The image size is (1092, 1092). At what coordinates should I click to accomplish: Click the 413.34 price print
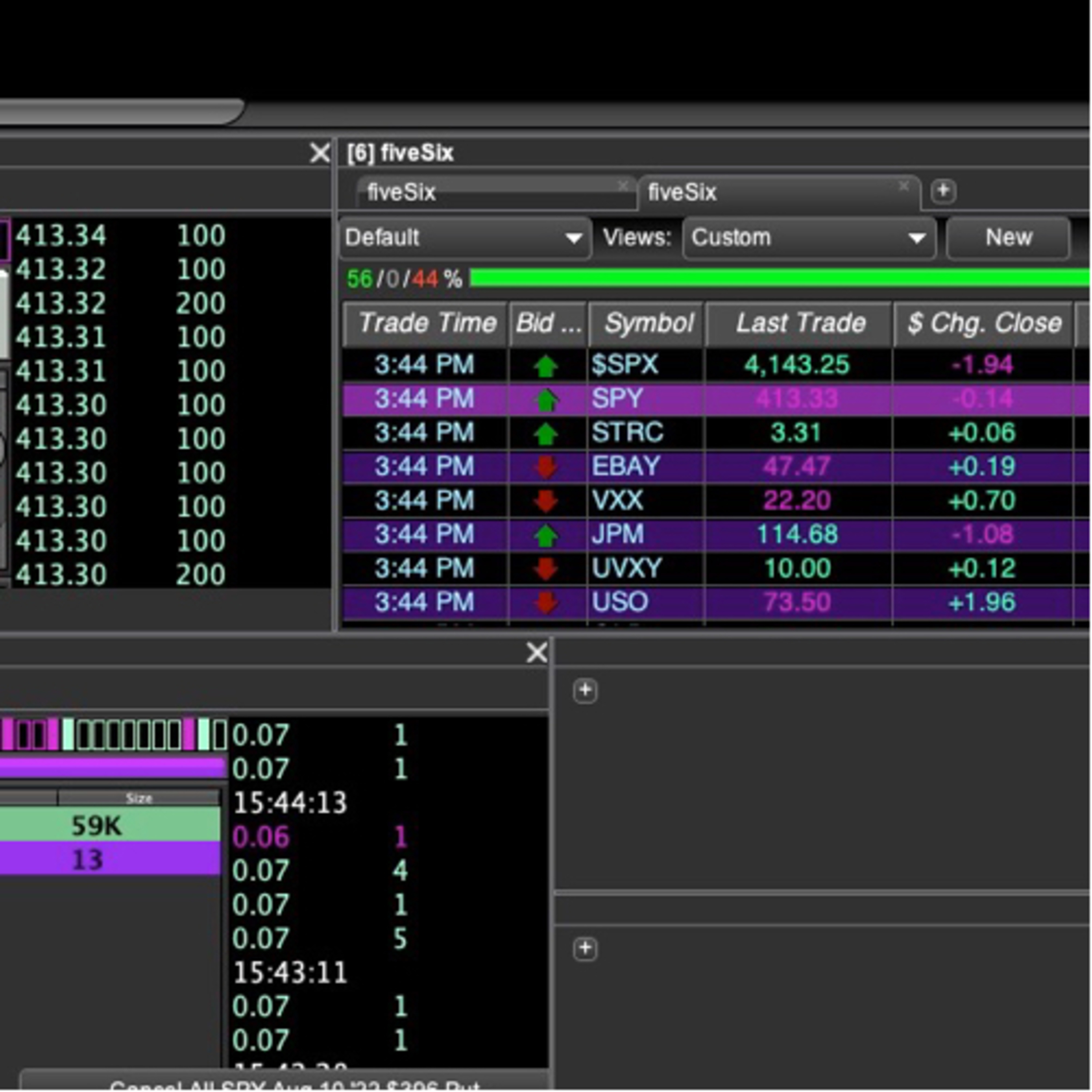coord(60,236)
